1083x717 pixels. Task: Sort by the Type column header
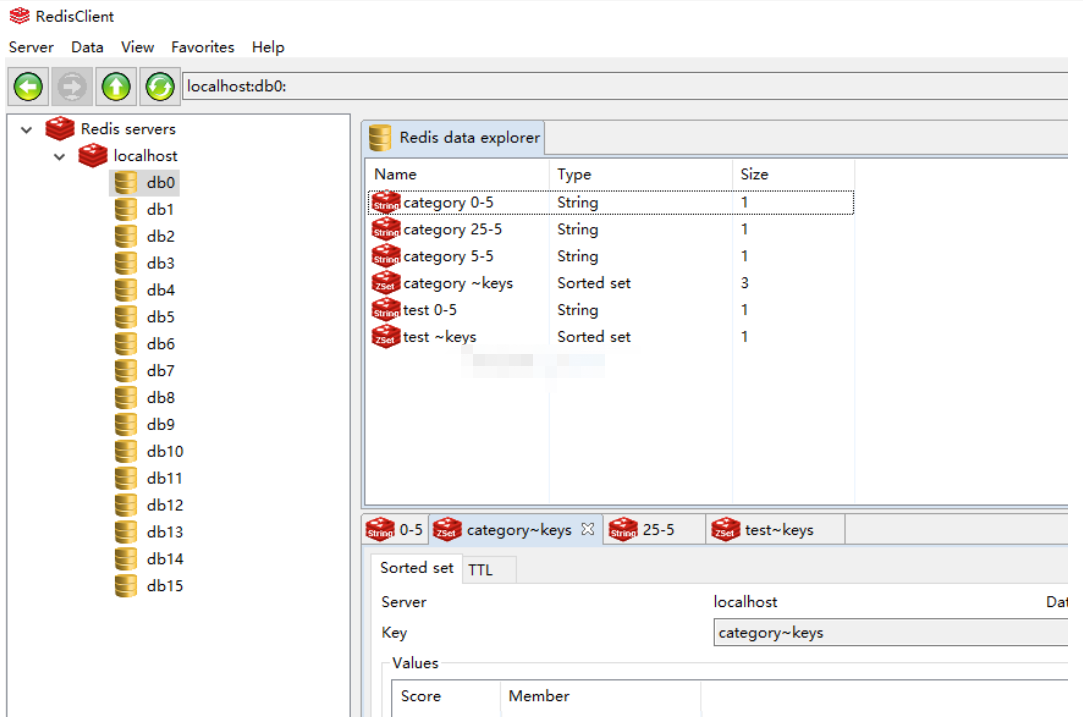[x=641, y=174]
